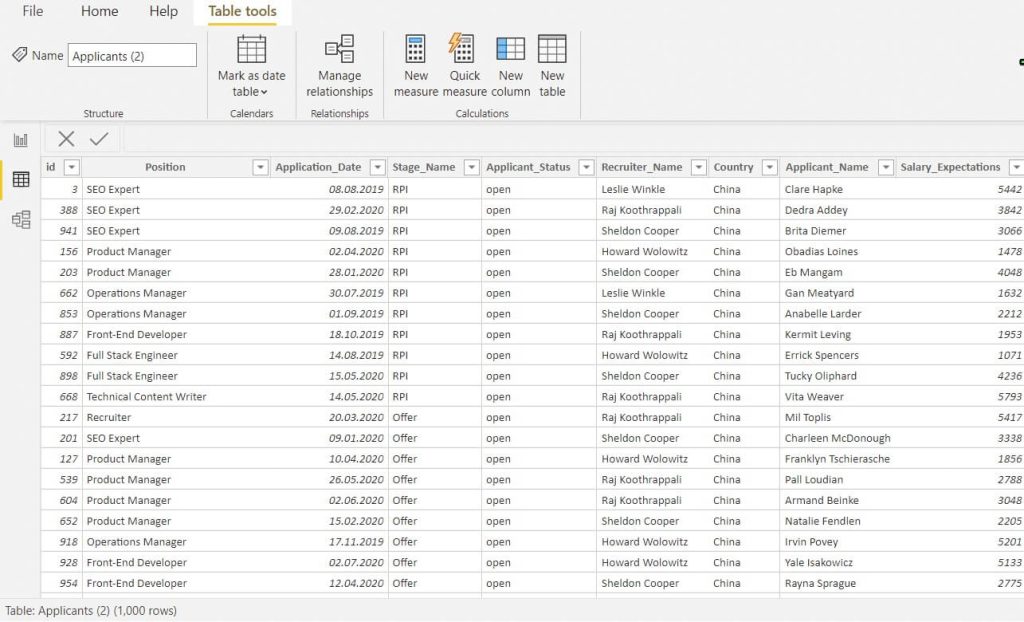
Task: Edit the table Name field
Action: tap(132, 56)
